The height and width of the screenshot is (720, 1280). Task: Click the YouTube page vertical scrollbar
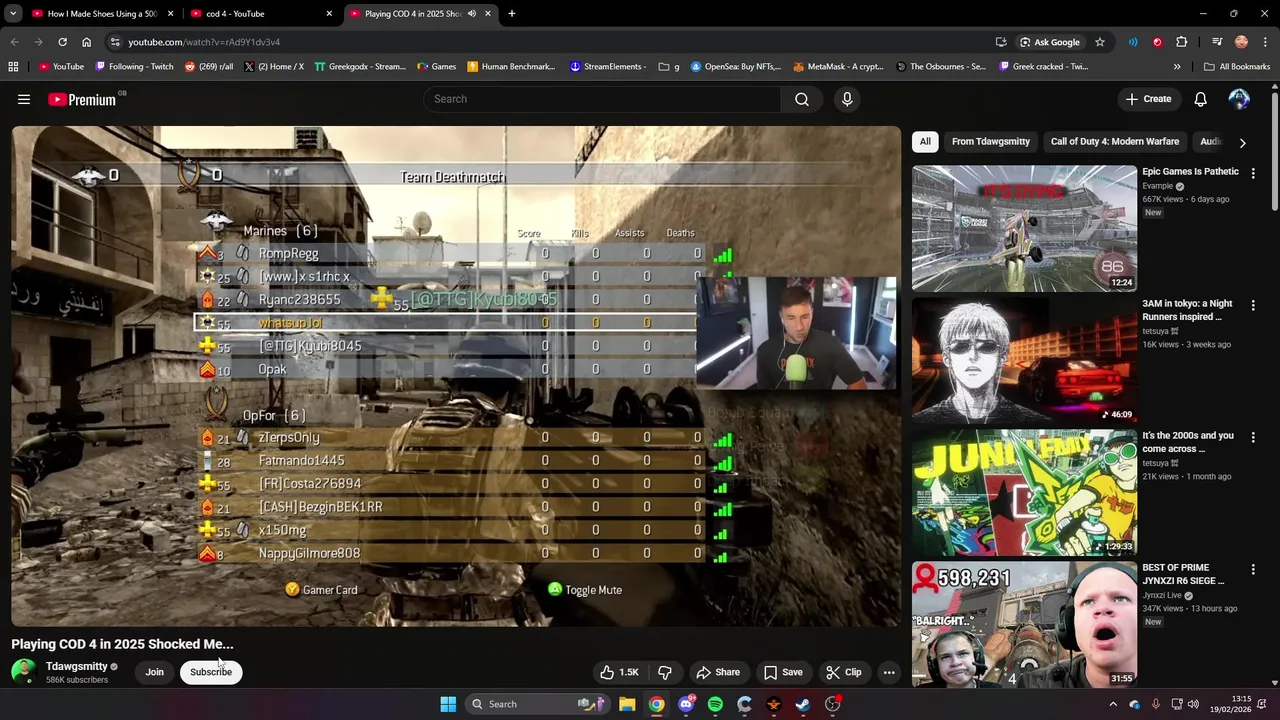click(x=1275, y=150)
